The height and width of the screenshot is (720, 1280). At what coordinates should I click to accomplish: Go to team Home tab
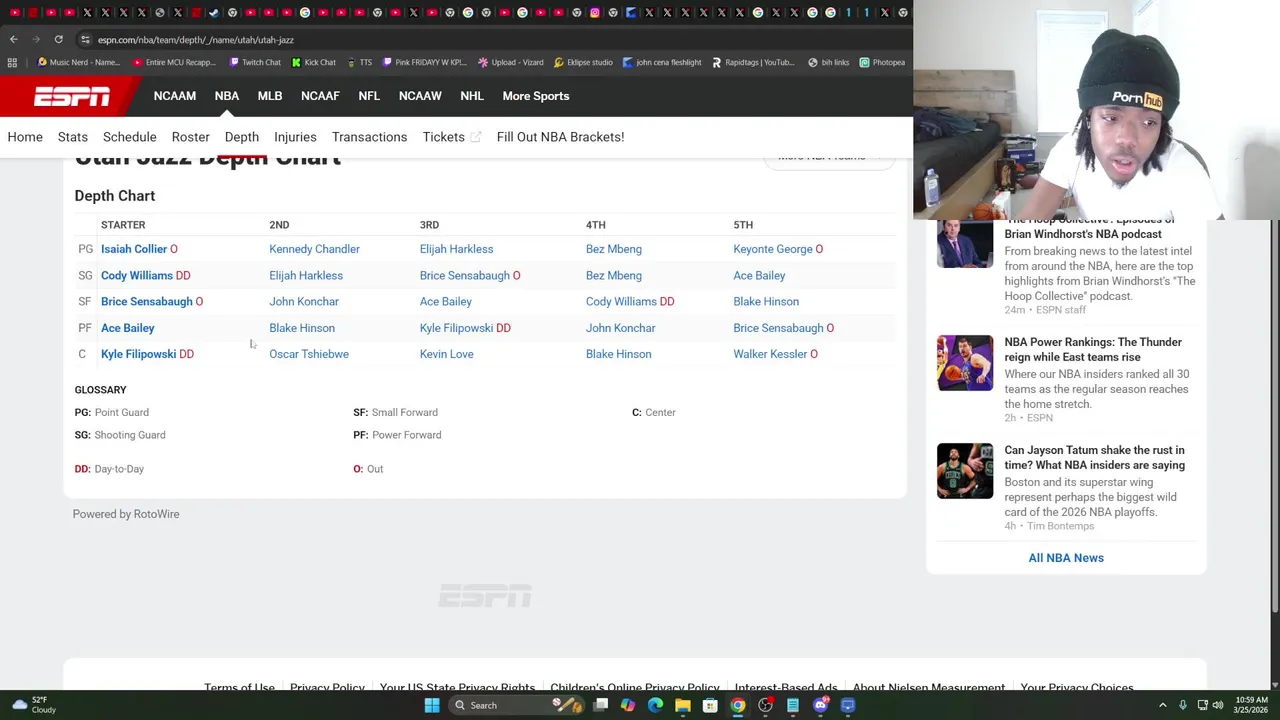[x=25, y=137]
